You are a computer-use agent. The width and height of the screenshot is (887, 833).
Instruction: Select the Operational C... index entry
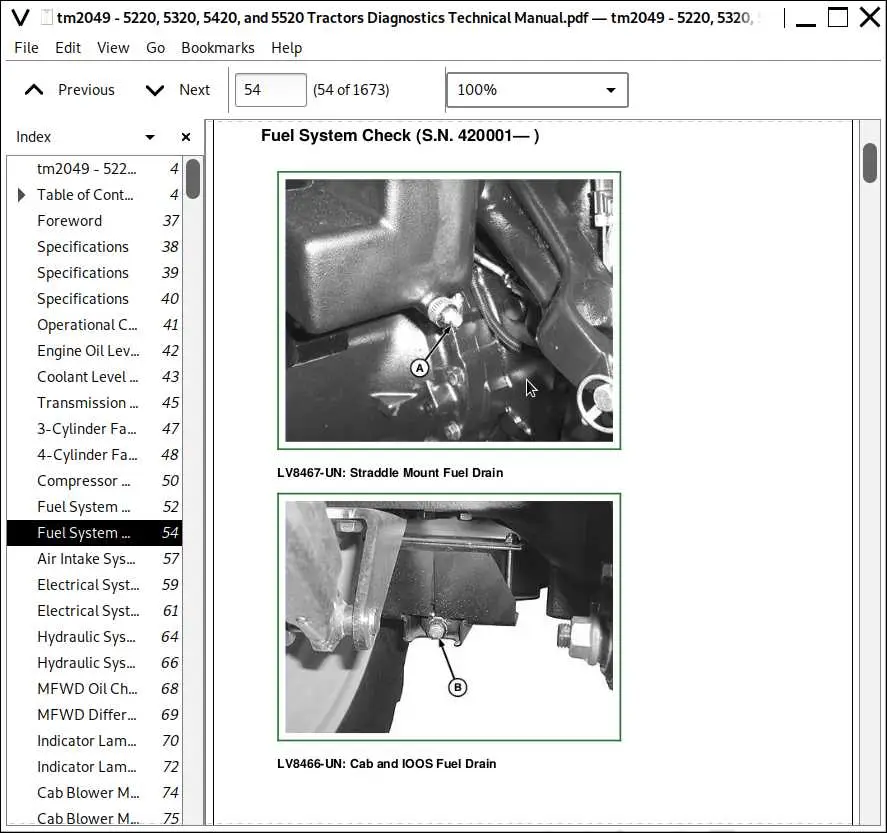(94, 325)
